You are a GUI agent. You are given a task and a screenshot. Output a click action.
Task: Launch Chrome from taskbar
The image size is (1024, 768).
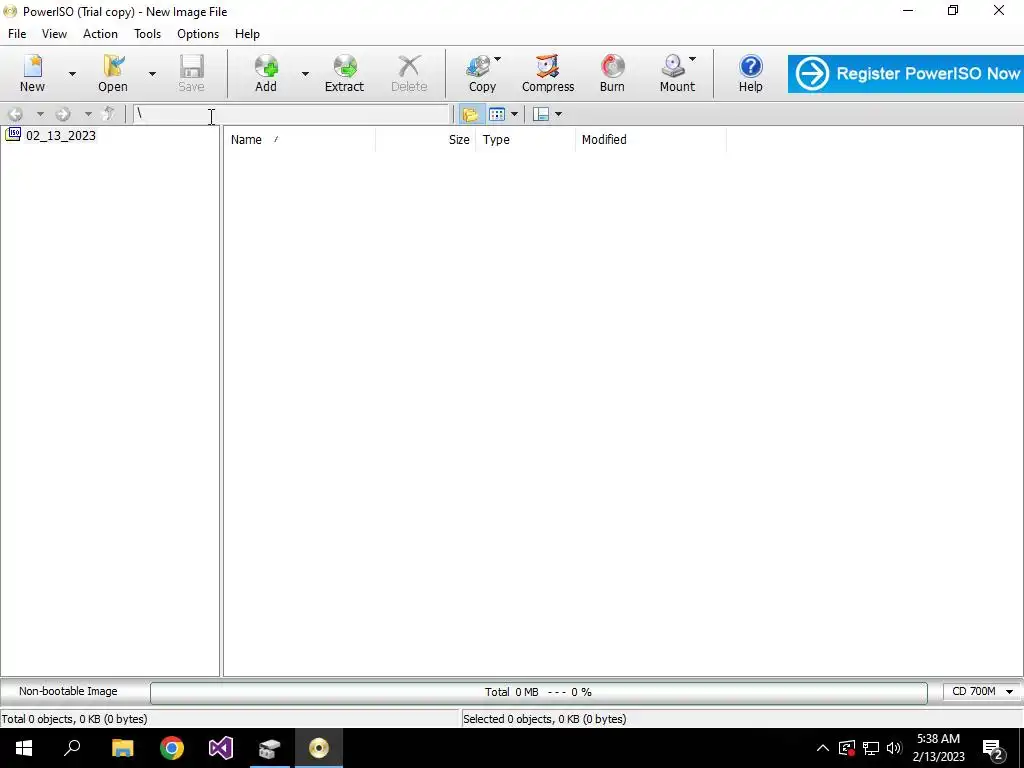(172, 748)
